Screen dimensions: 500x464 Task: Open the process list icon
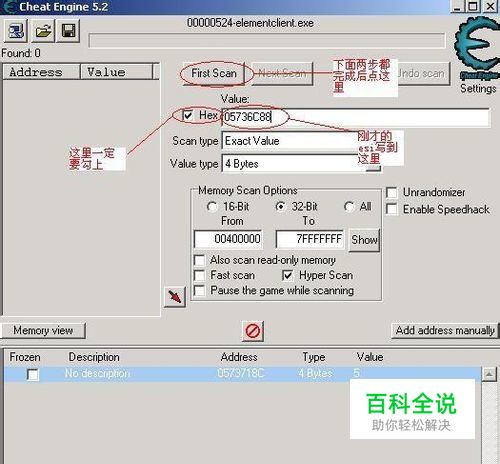tap(15, 31)
